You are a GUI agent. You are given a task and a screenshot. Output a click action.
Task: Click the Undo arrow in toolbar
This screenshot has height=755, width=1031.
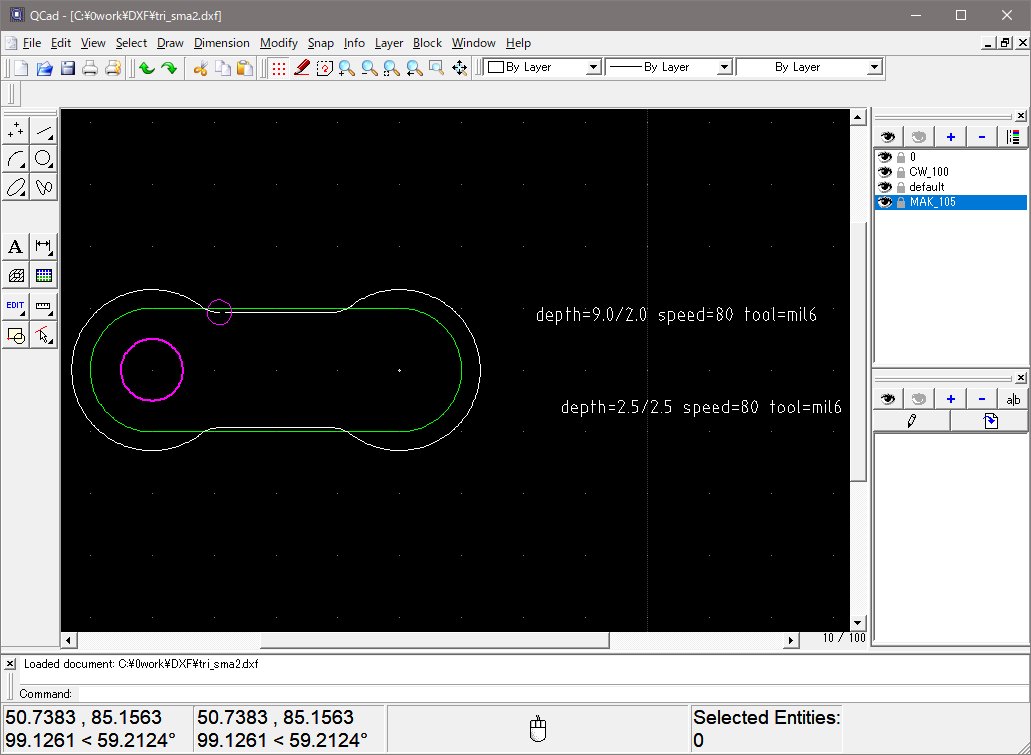click(146, 68)
